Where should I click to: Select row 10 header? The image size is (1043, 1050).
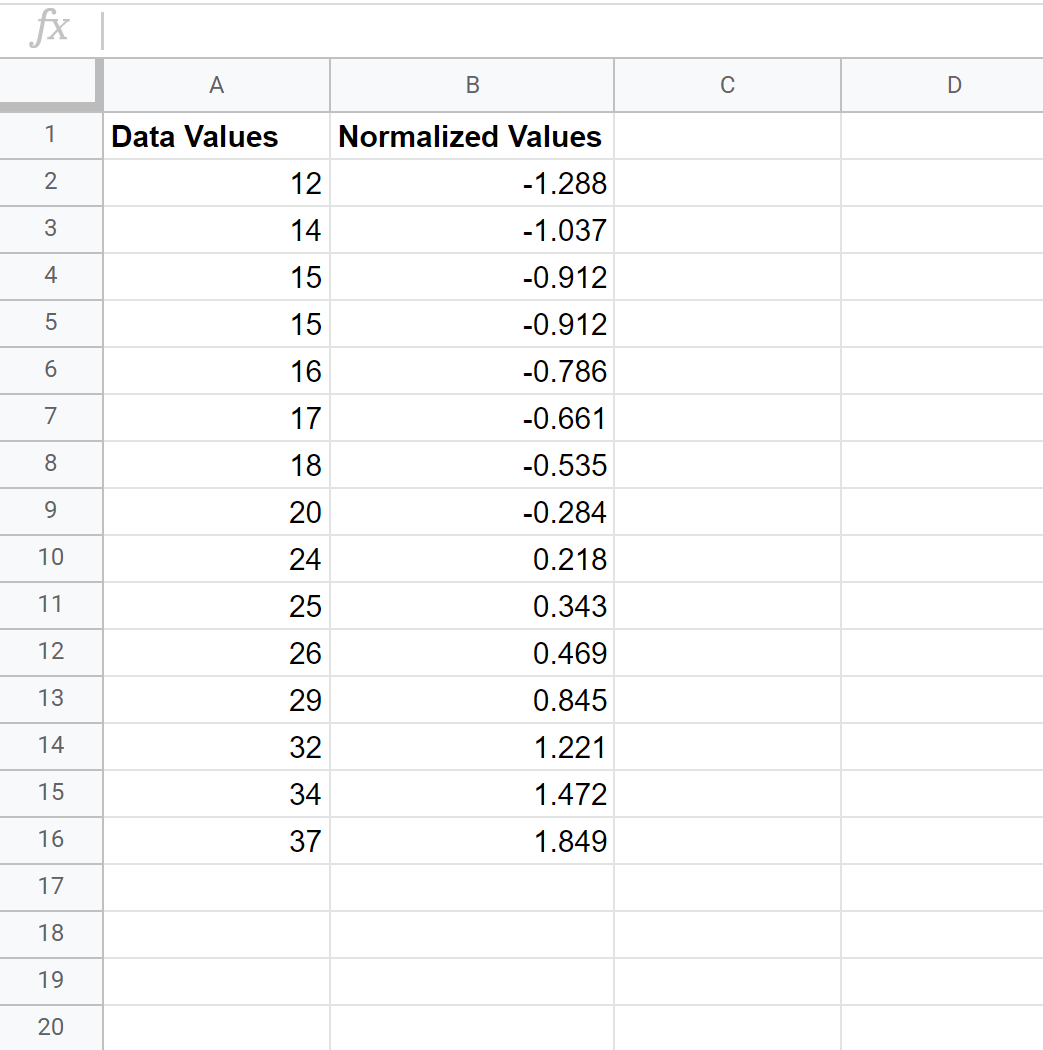tap(51, 558)
